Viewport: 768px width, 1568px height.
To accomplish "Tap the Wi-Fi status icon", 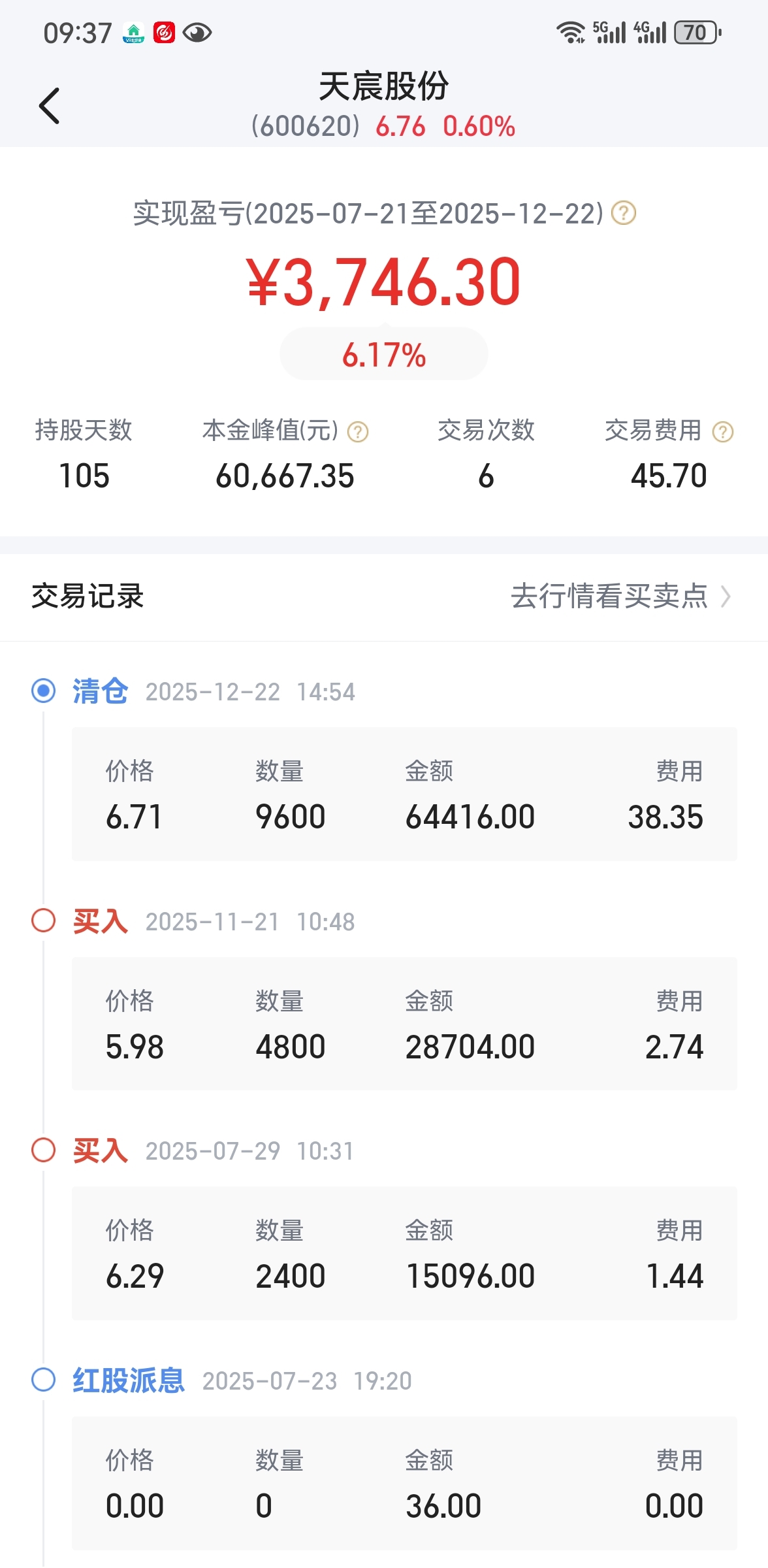I will [570, 32].
